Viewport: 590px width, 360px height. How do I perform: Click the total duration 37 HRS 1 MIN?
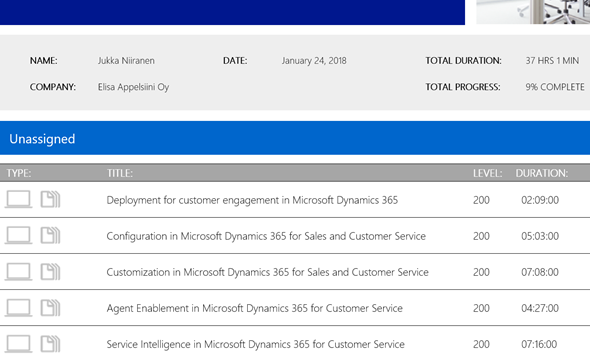point(552,61)
